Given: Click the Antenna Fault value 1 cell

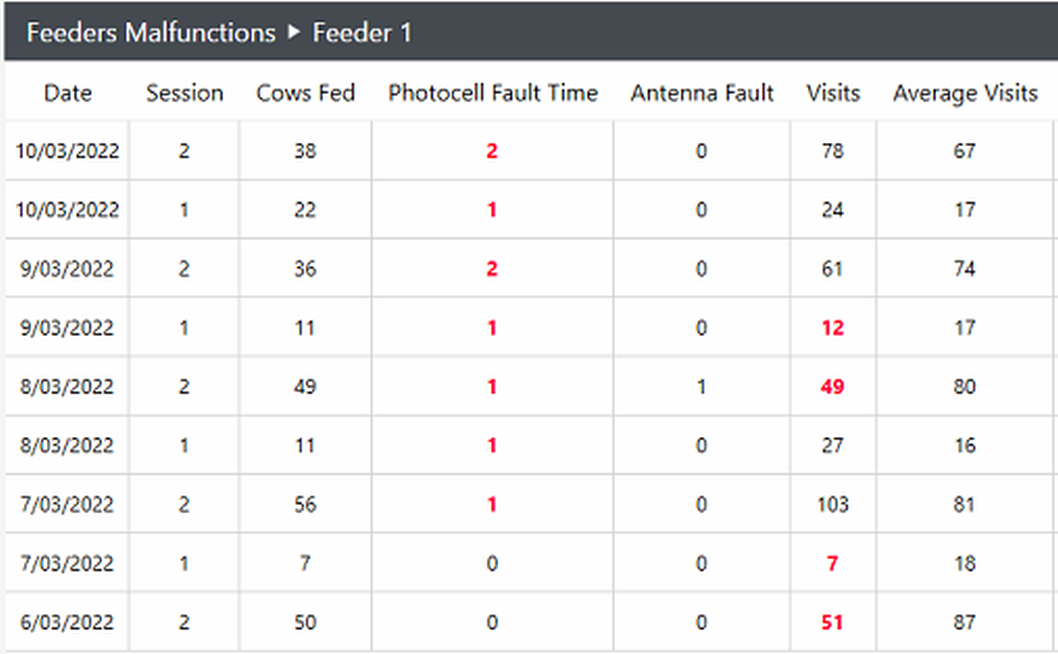Looking at the screenshot, I should click(702, 387).
